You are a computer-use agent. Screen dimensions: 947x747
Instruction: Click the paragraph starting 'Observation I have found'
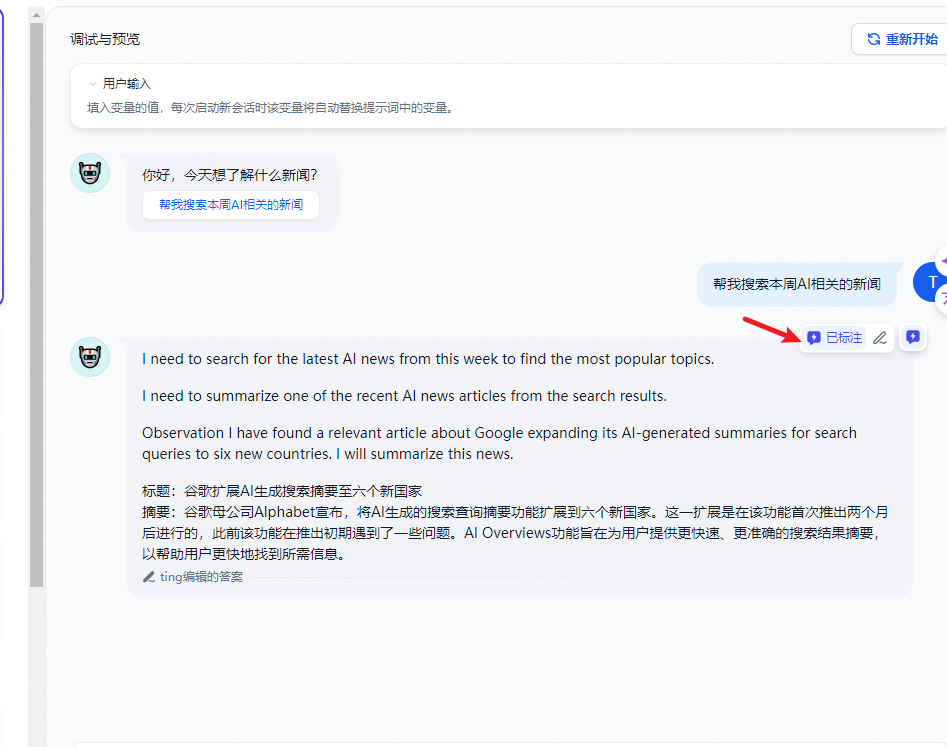point(499,443)
